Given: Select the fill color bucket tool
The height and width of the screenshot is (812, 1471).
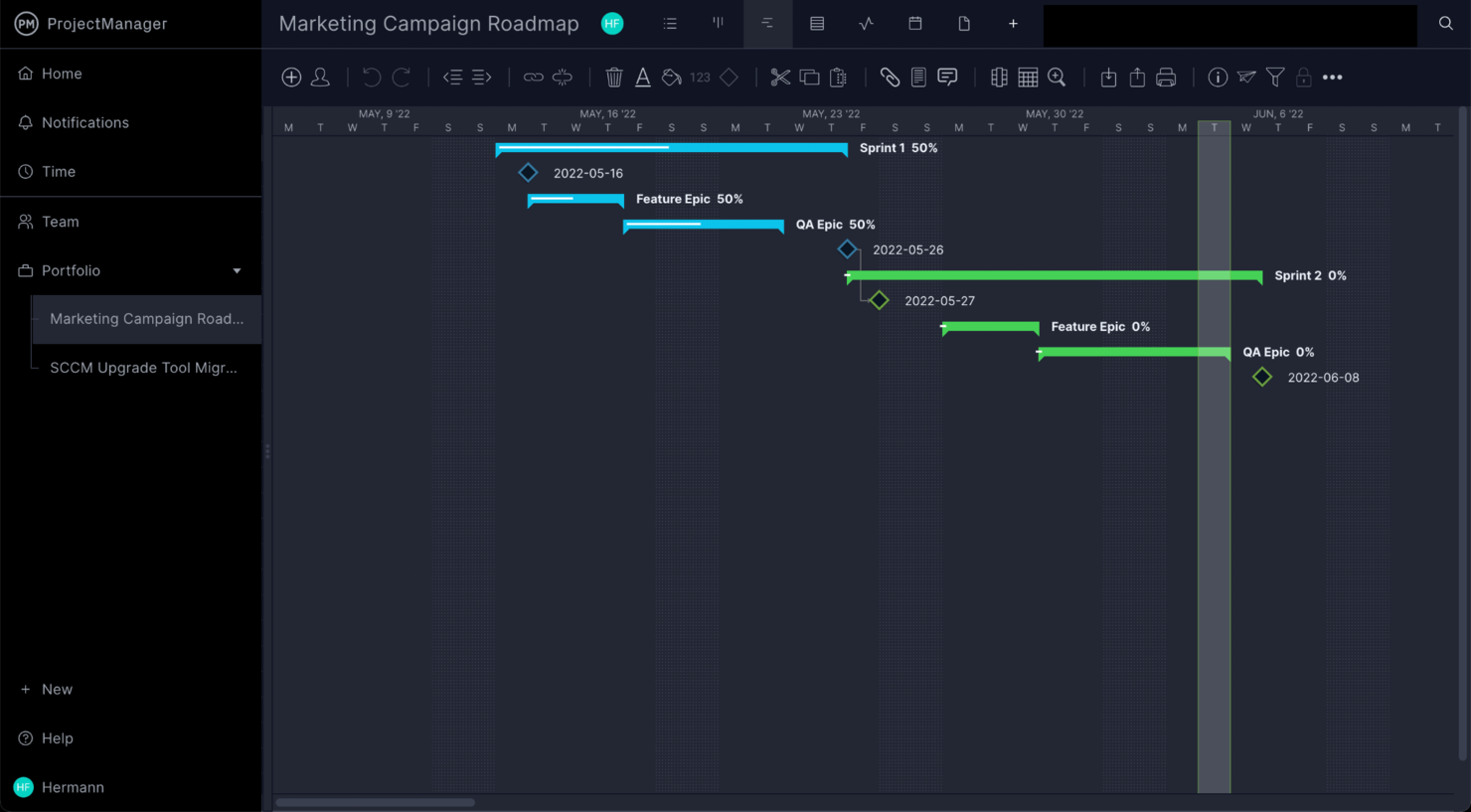Looking at the screenshot, I should coord(672,77).
